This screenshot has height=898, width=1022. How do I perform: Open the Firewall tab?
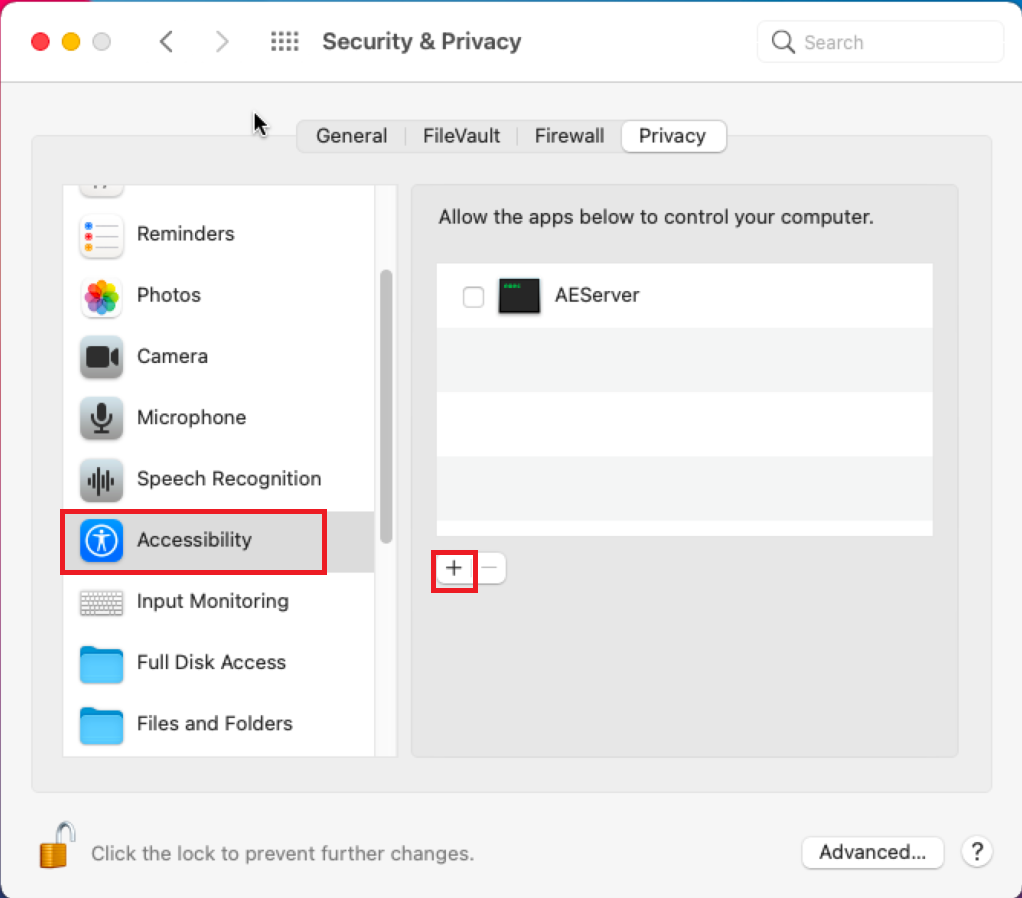[x=569, y=136]
